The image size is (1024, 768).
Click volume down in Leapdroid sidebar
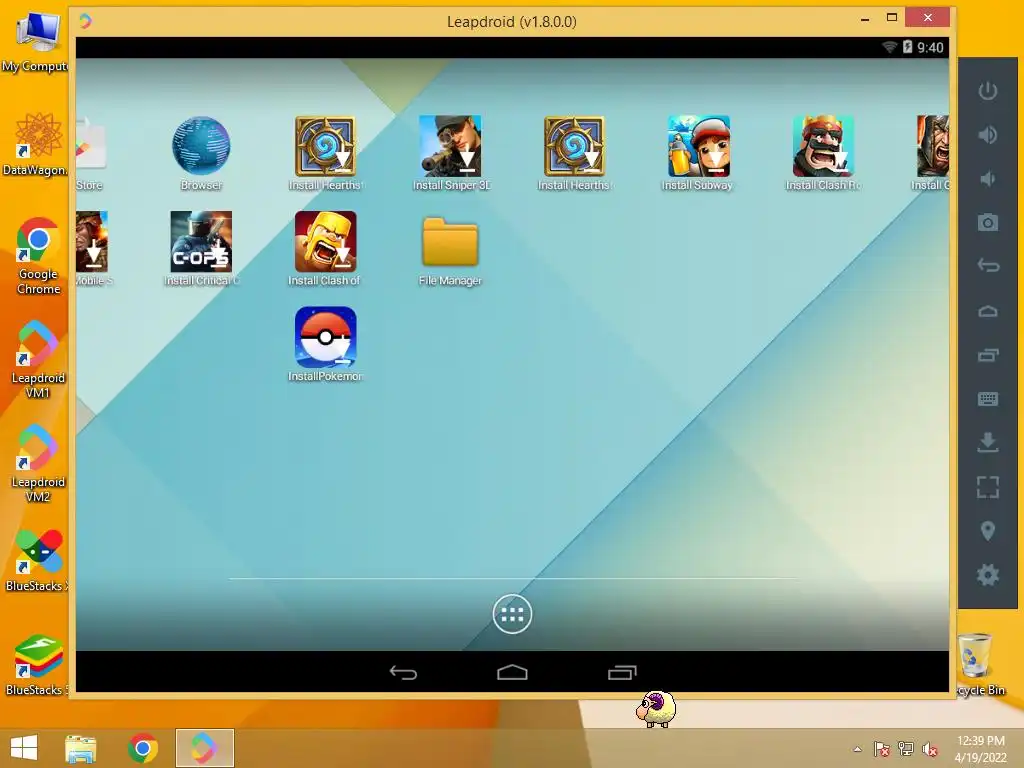tap(987, 178)
